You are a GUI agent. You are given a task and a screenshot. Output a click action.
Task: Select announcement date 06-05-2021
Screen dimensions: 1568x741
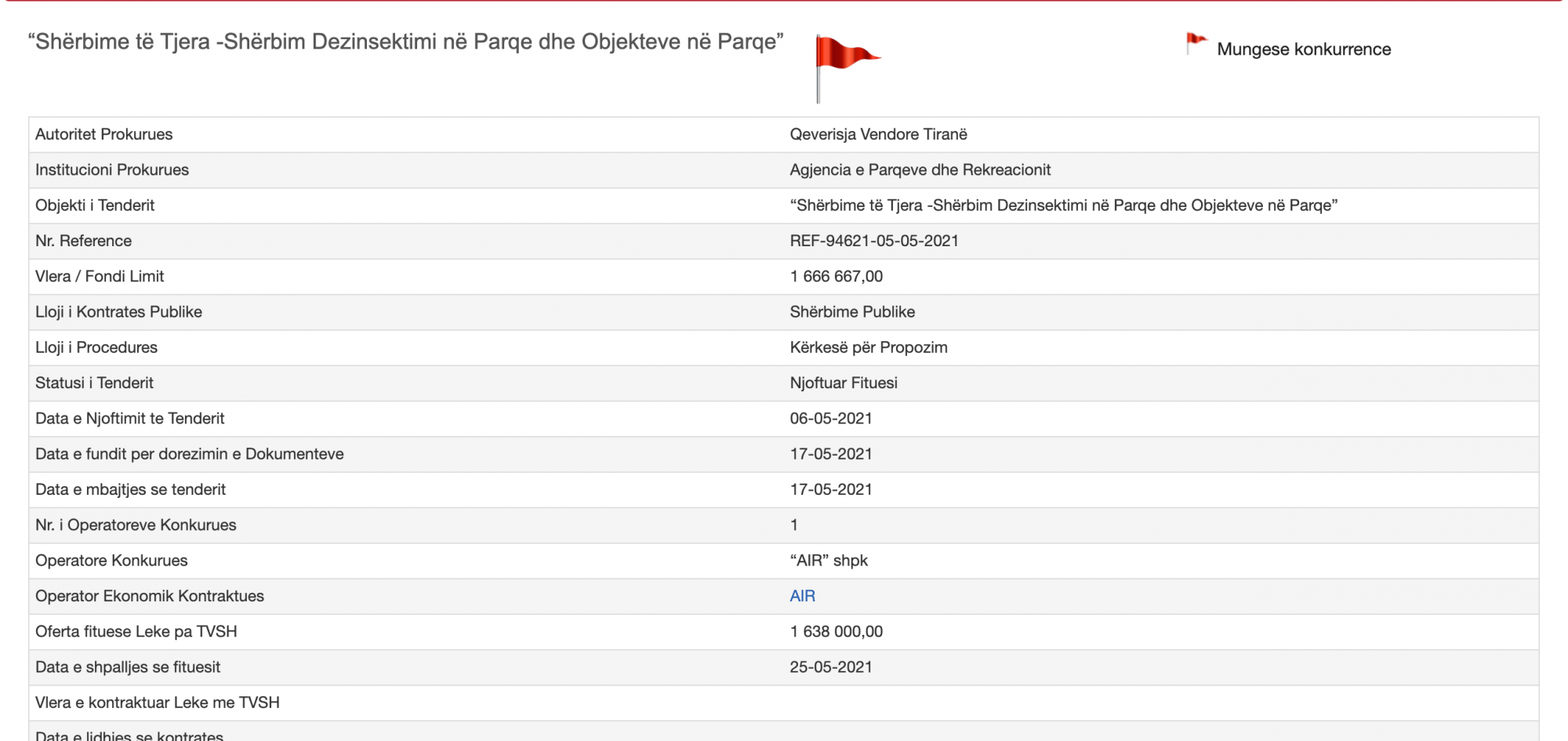(831, 419)
